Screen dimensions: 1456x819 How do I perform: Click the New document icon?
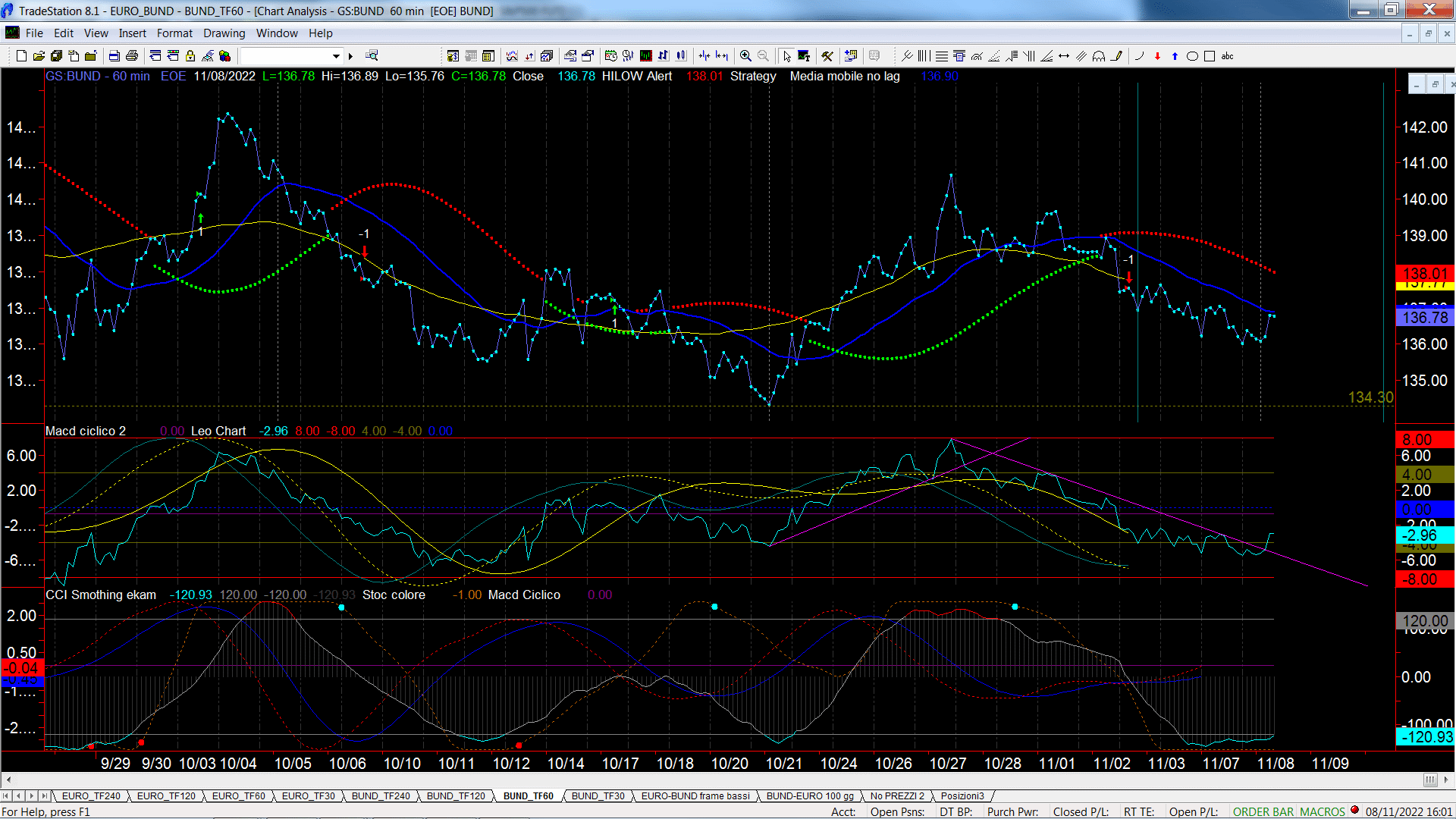click(x=21, y=55)
